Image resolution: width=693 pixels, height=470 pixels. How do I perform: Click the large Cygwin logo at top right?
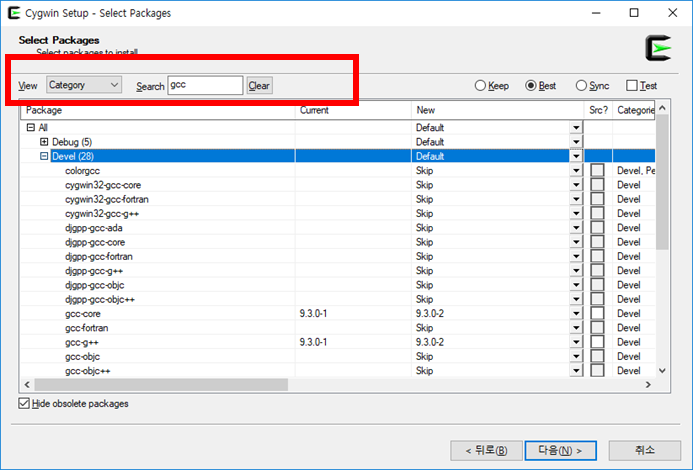tap(658, 48)
